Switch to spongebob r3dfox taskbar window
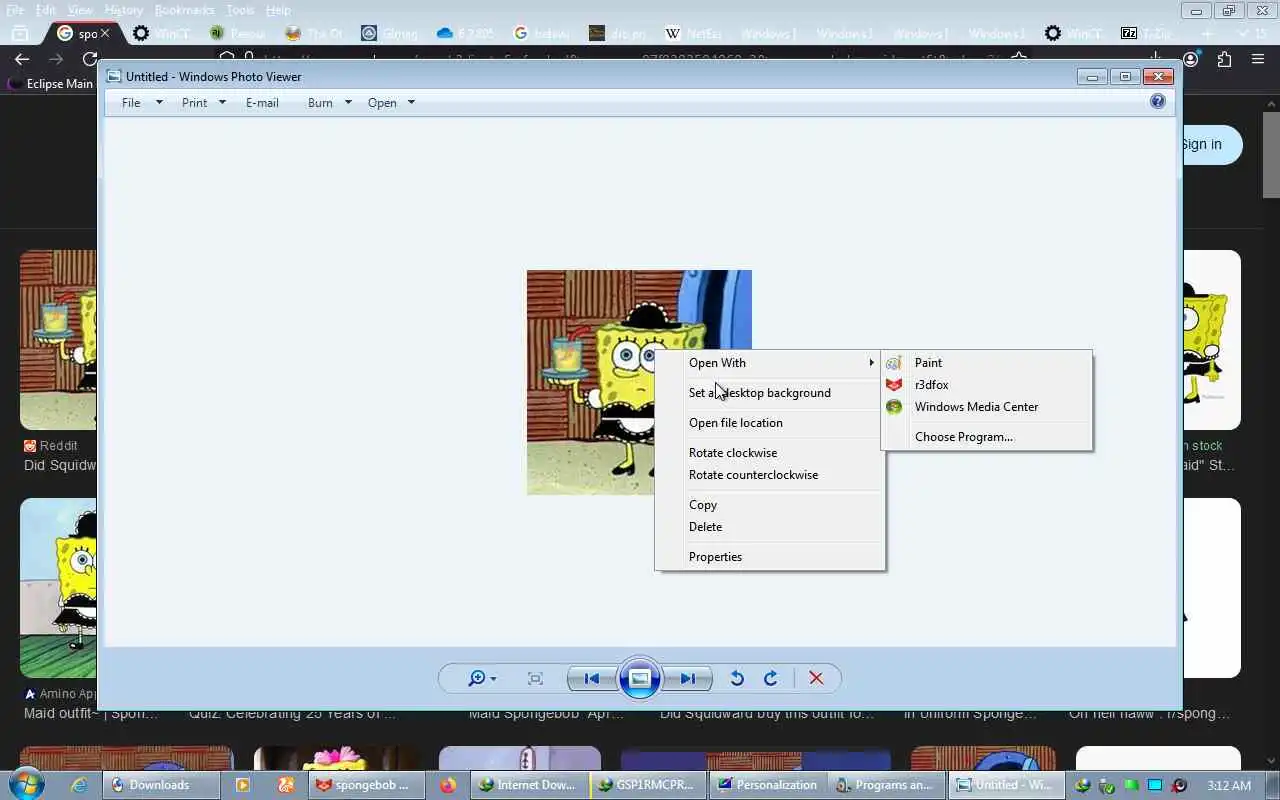The height and width of the screenshot is (800, 1280). click(x=366, y=785)
